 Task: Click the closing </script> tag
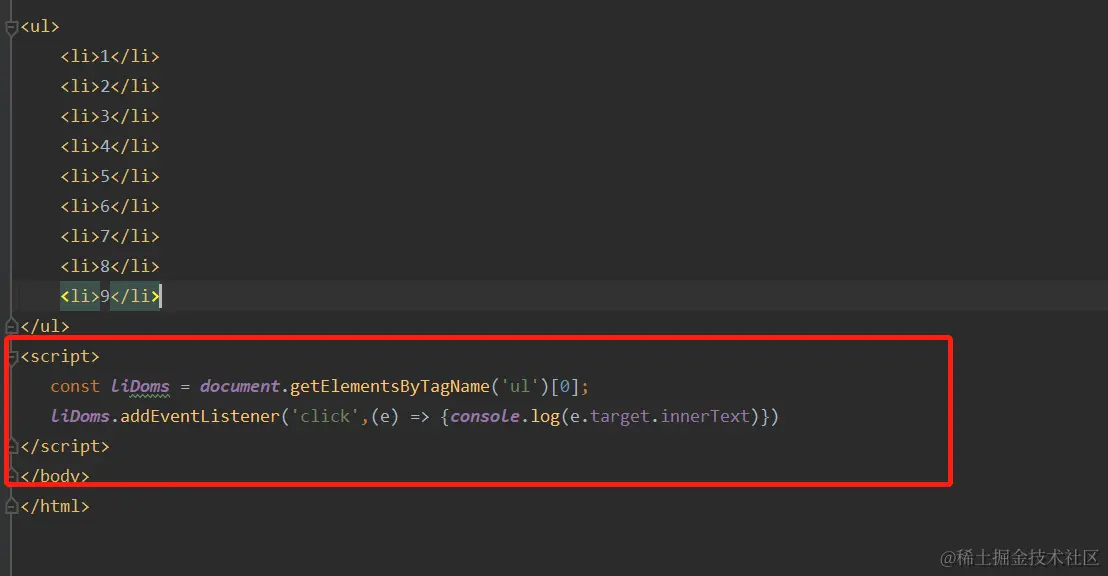[x=65, y=447]
